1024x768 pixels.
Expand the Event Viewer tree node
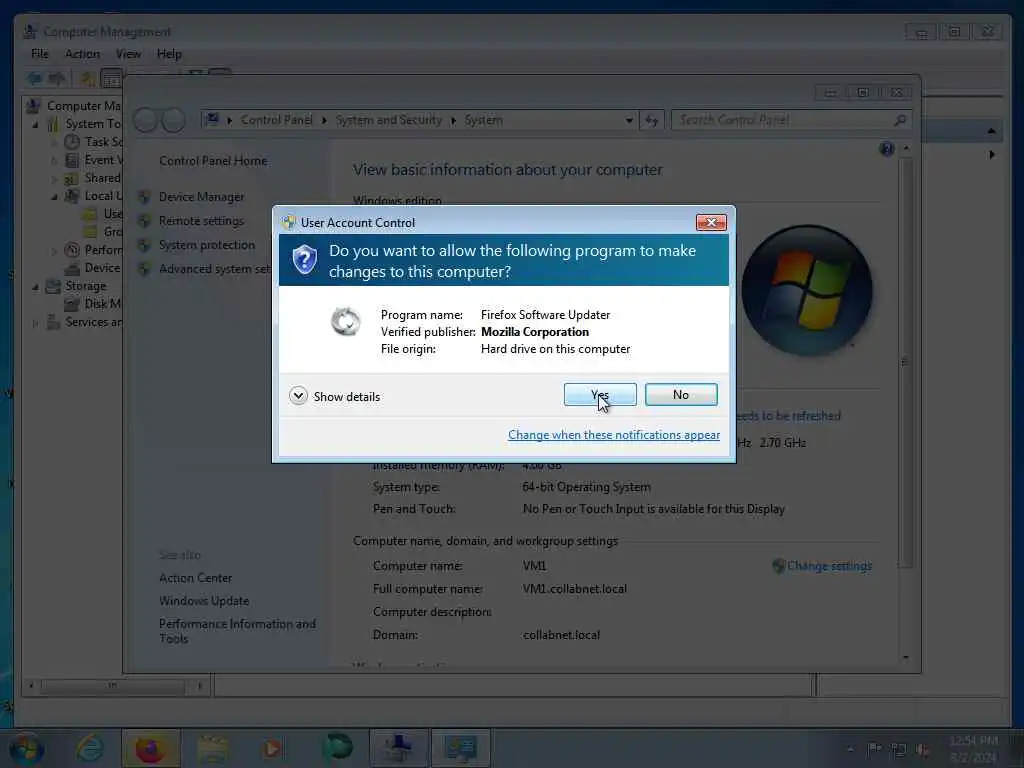coord(54,160)
